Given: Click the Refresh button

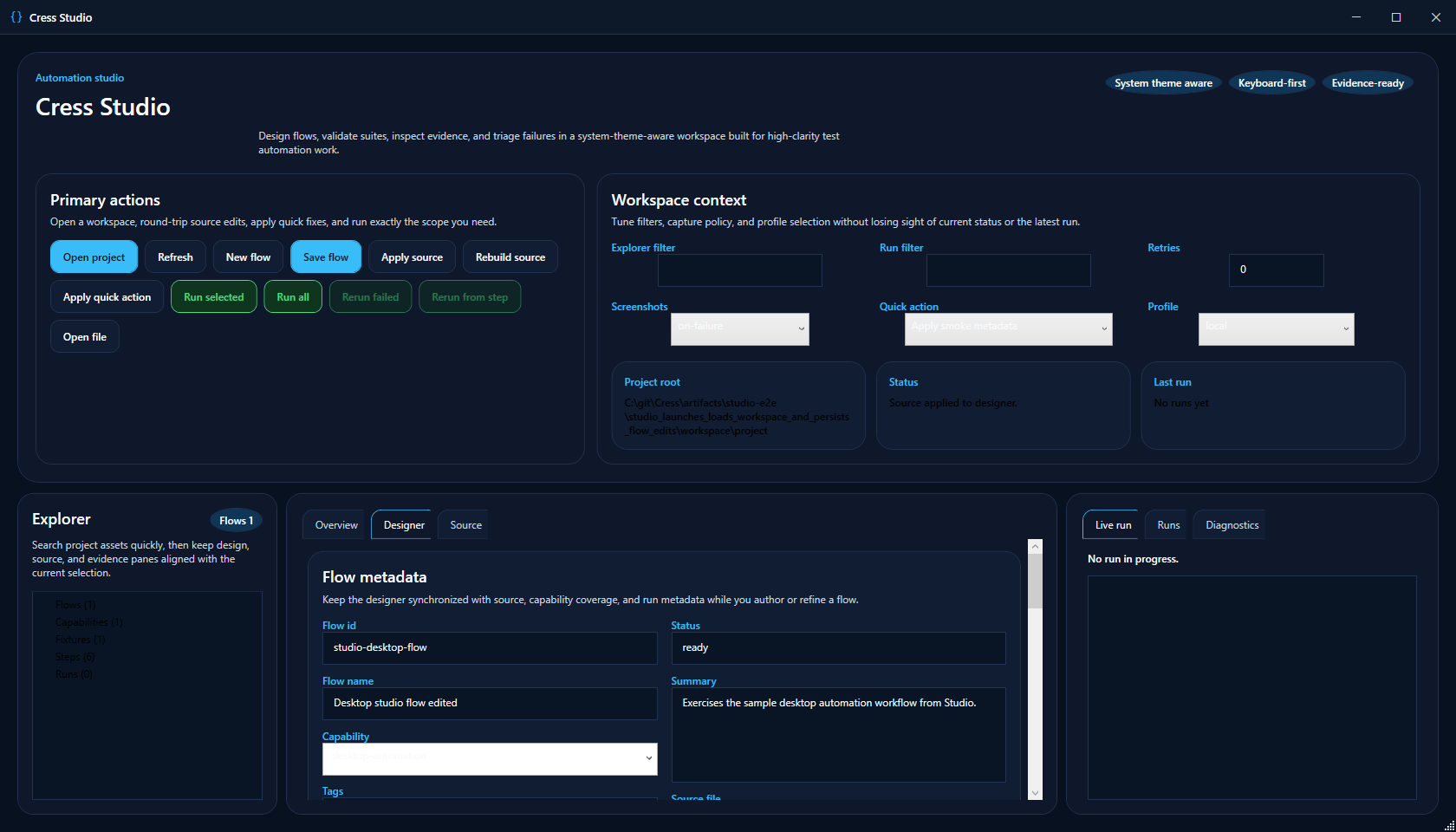Looking at the screenshot, I should click(175, 257).
